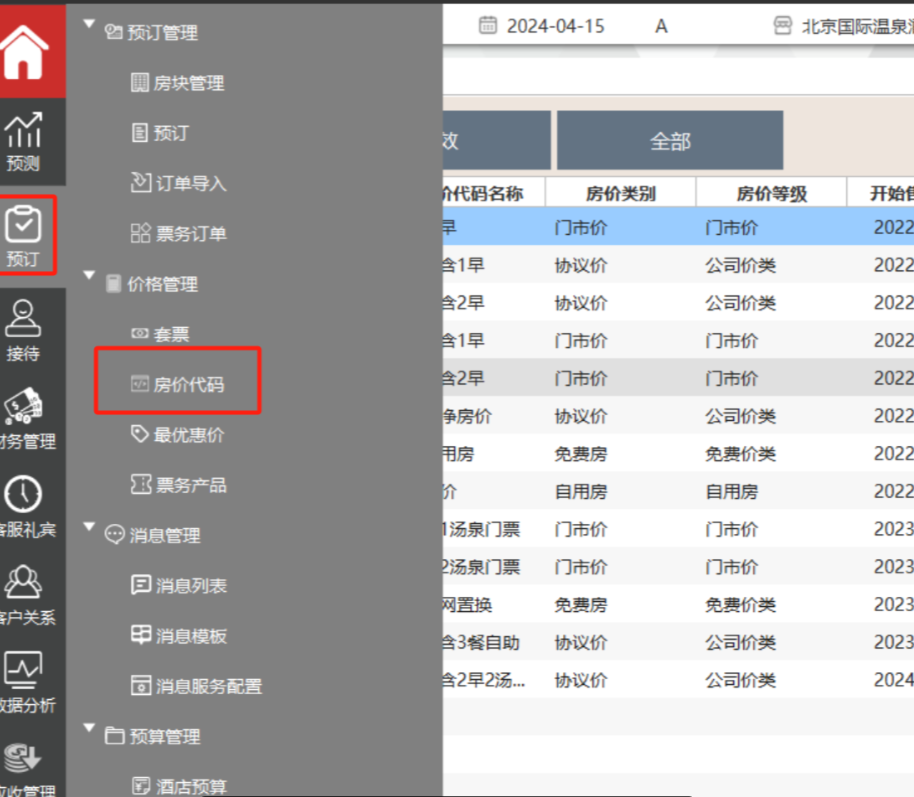Collapse the 价格管理 section arrow
This screenshot has width=914, height=797.
coord(90,275)
